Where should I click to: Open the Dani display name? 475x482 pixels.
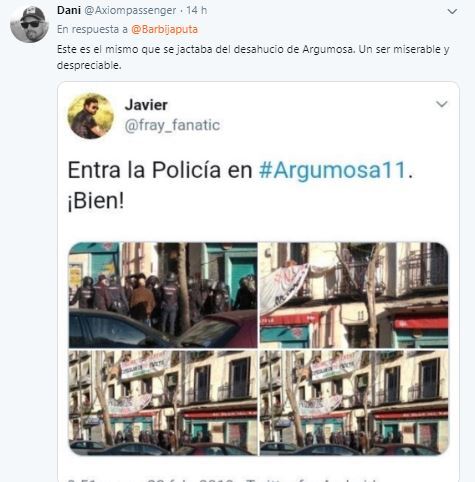[x=69, y=10]
